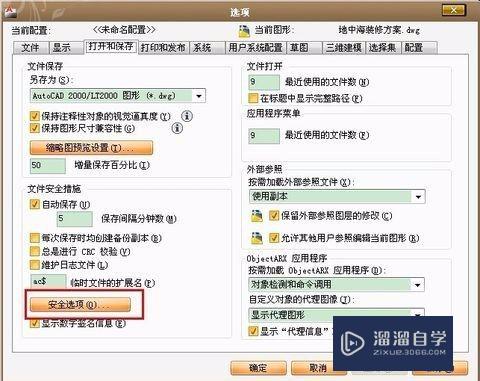
Task: Toggle 显示数字签名信息 checkbox
Action: (x=35, y=323)
